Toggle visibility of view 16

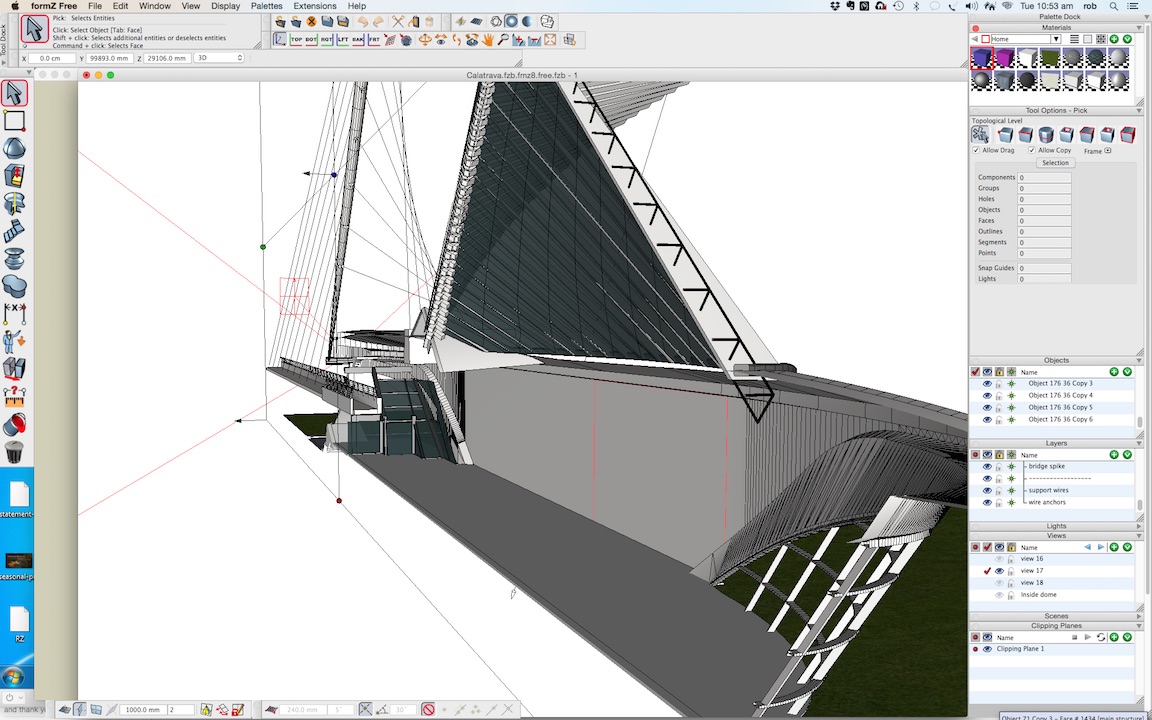click(x=999, y=559)
